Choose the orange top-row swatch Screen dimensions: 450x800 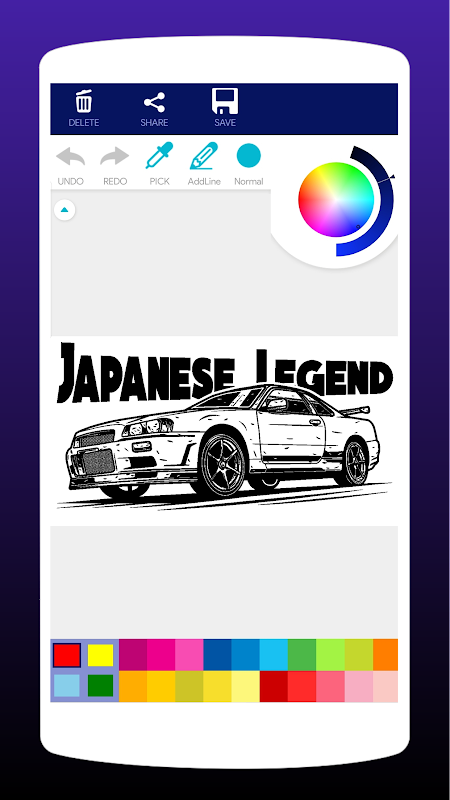(x=385, y=655)
